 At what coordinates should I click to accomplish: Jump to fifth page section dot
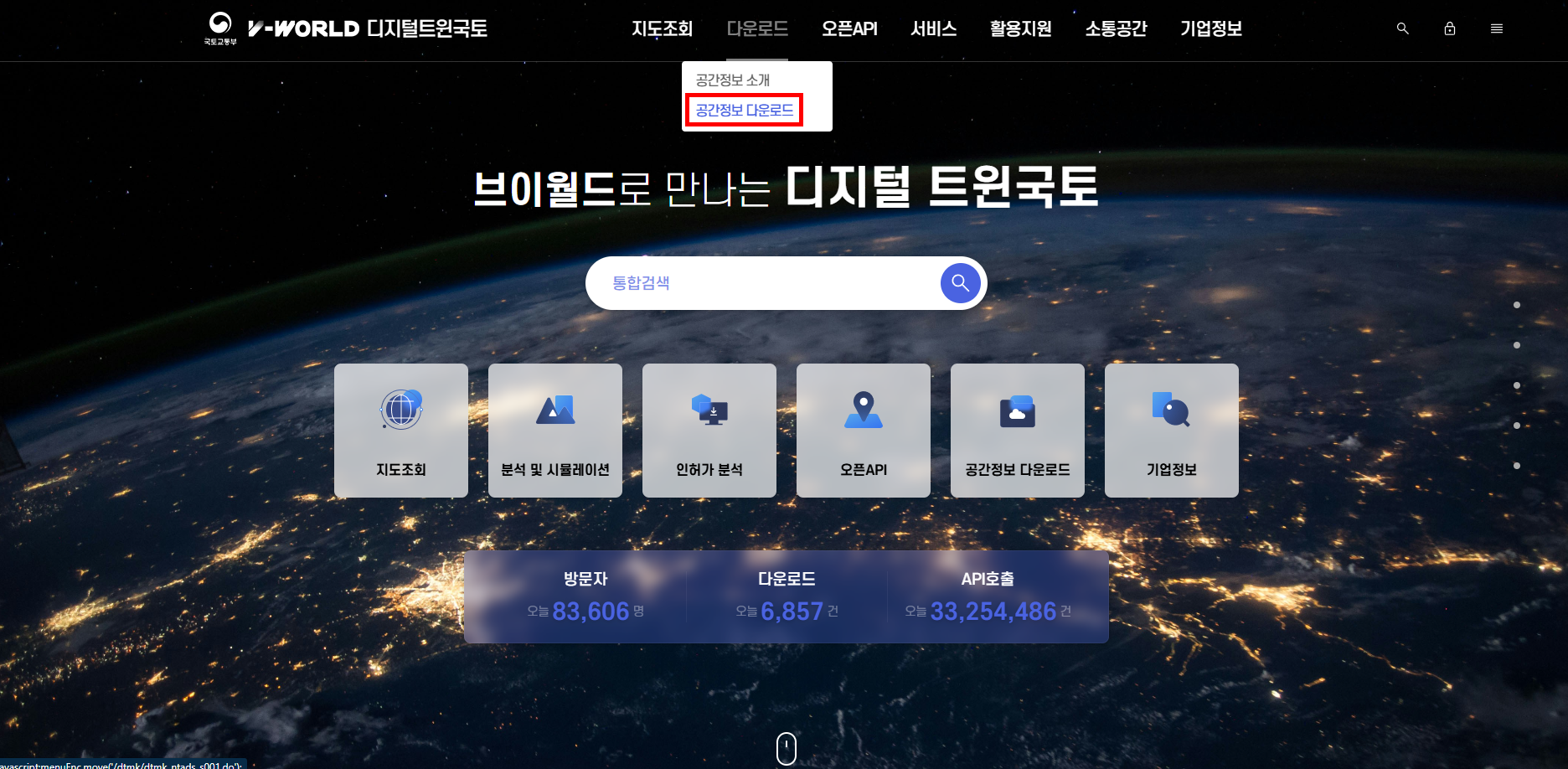(1517, 466)
